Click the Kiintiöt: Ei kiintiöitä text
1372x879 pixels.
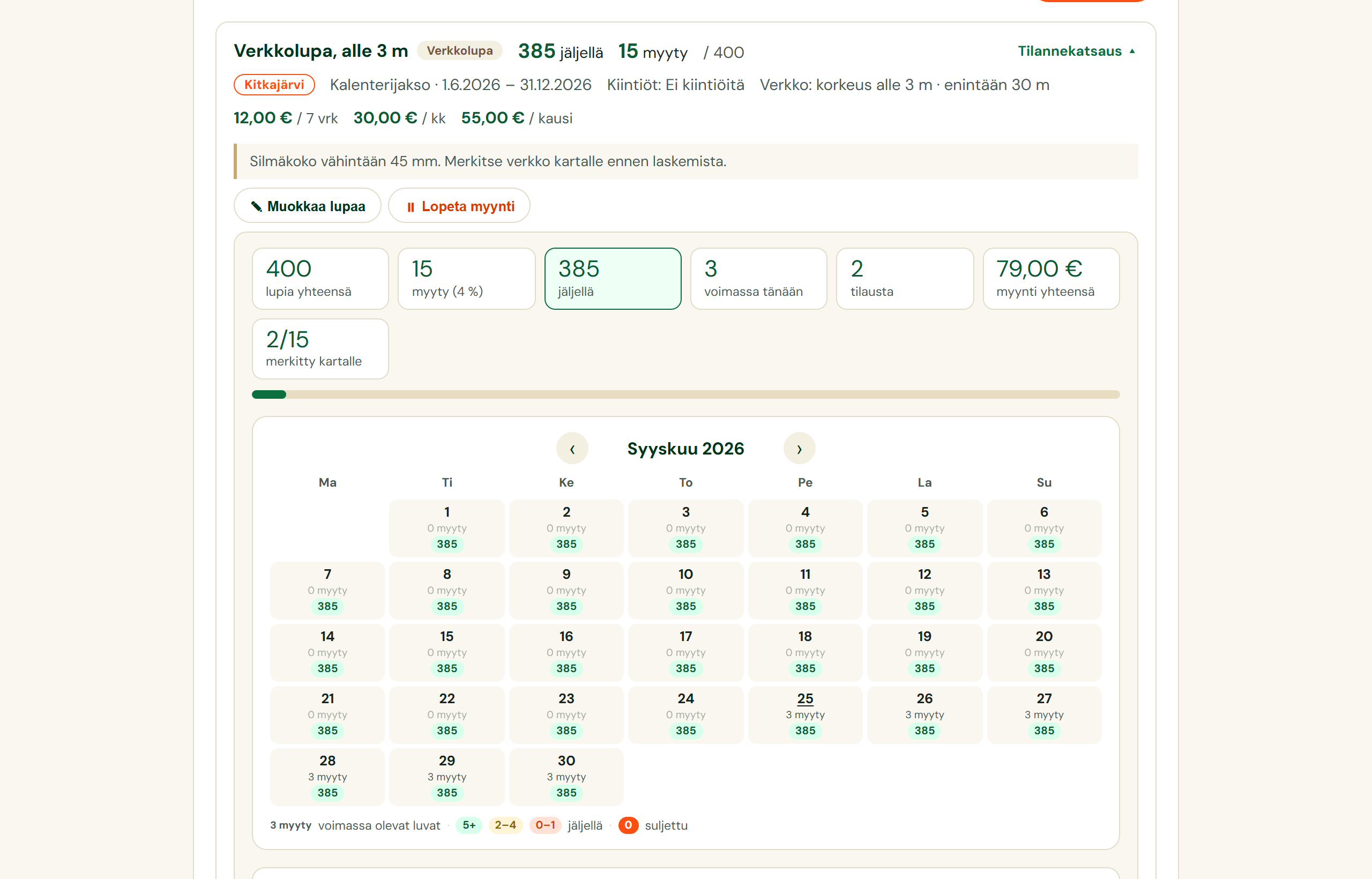(x=676, y=85)
